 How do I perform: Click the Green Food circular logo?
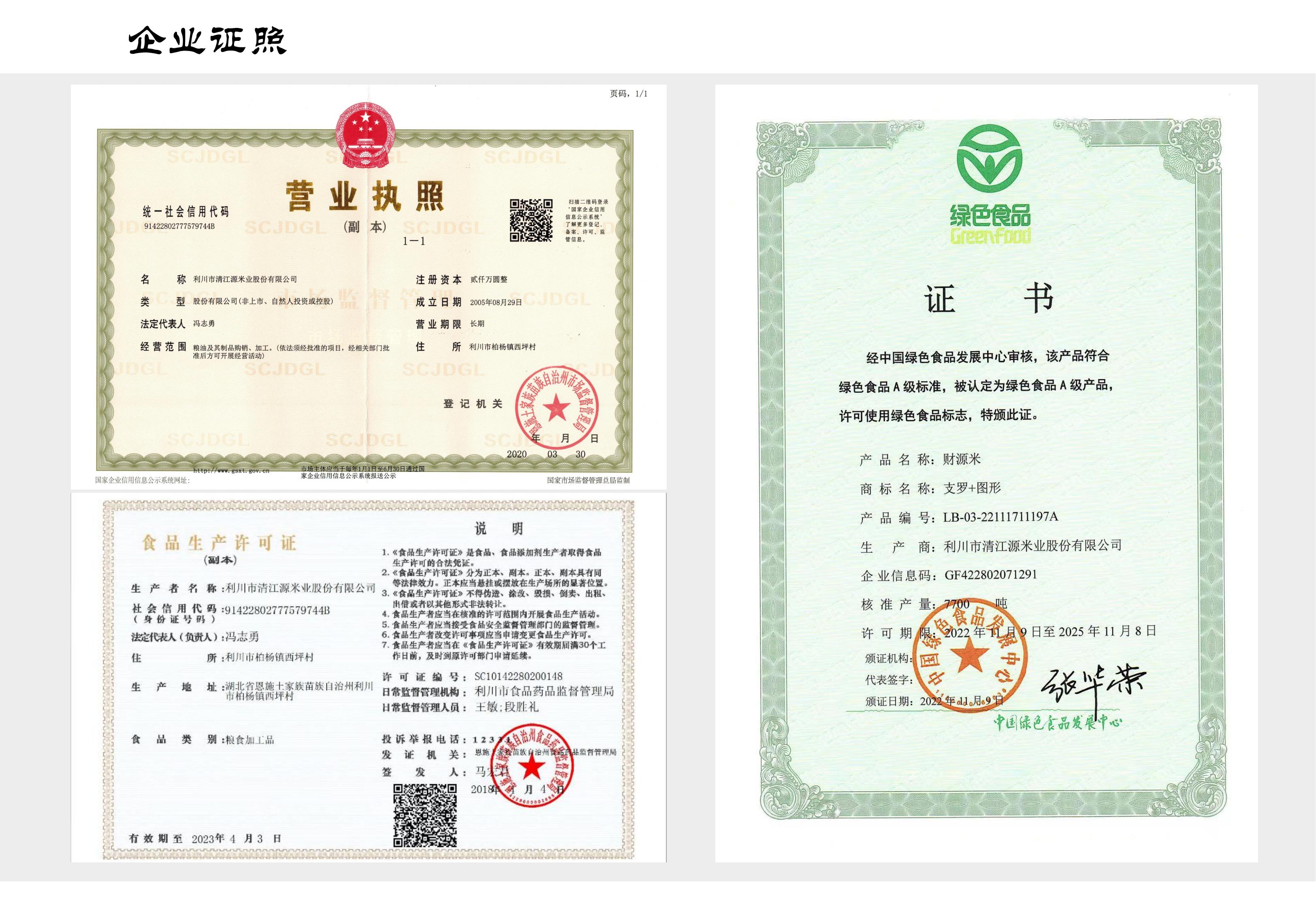pyautogui.click(x=990, y=158)
